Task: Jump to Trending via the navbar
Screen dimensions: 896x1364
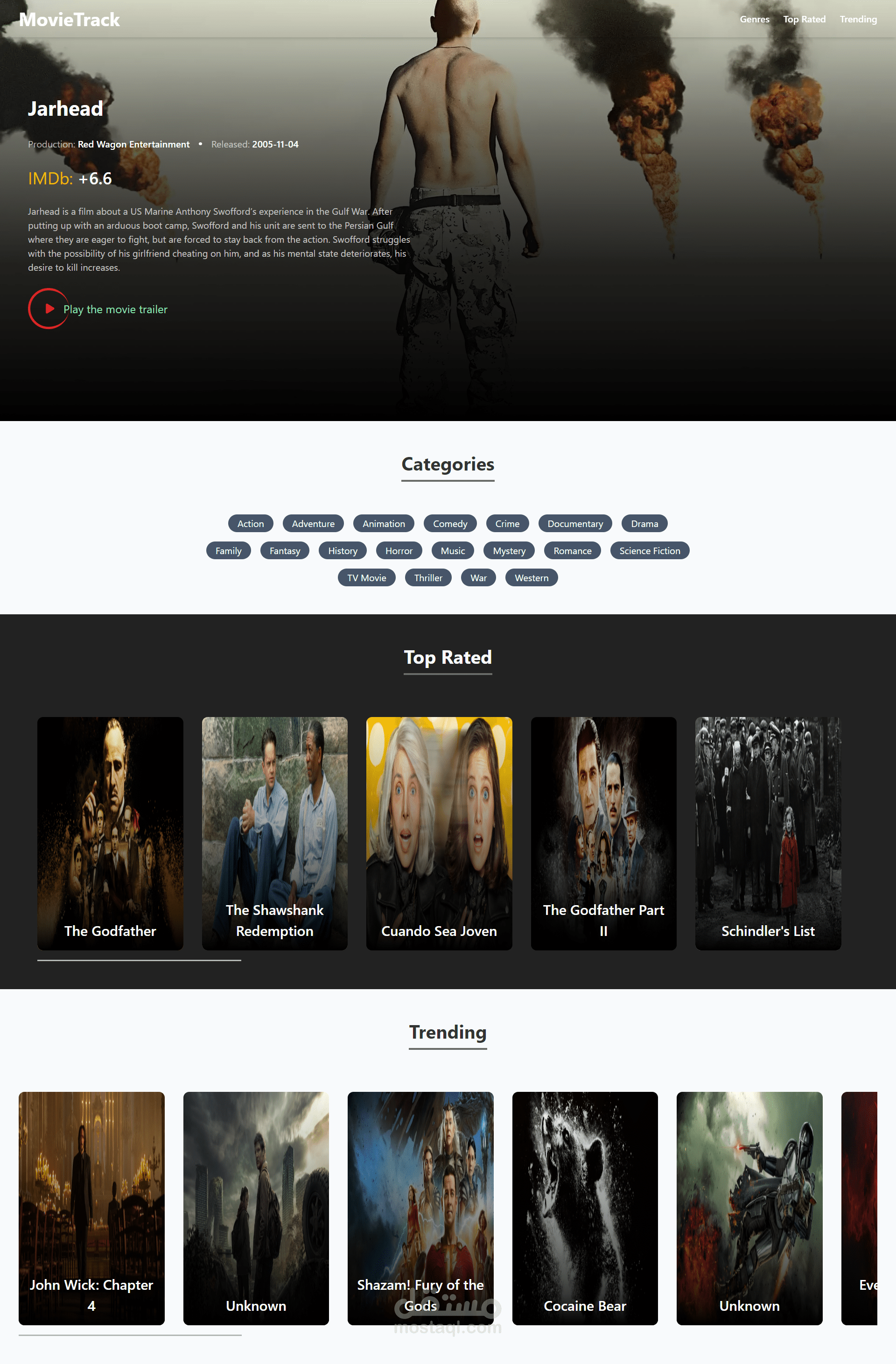Action: pos(858,20)
